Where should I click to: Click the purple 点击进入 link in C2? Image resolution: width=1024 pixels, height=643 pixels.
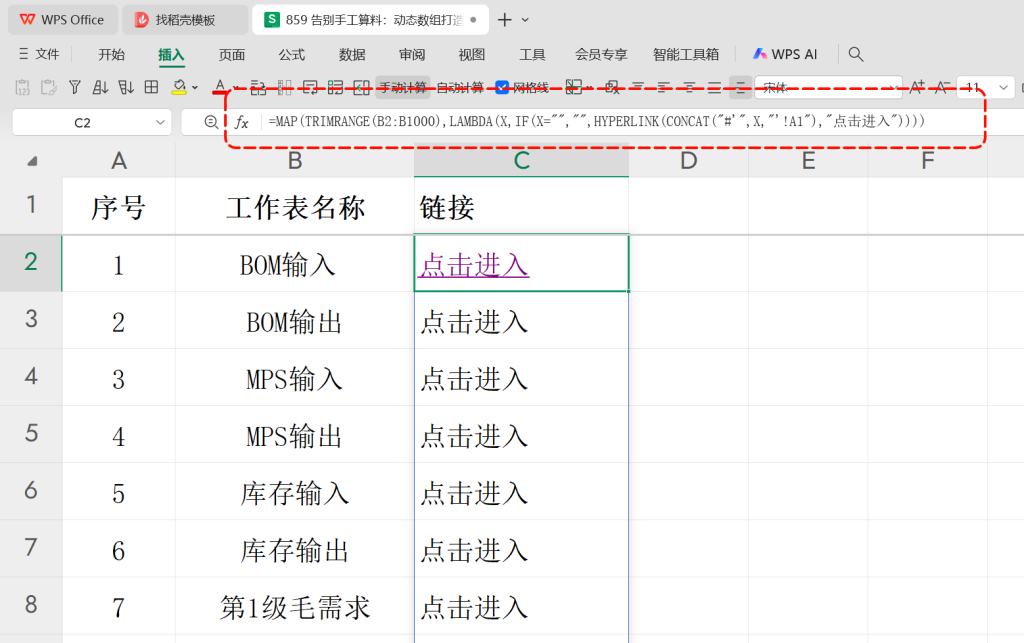tap(474, 265)
